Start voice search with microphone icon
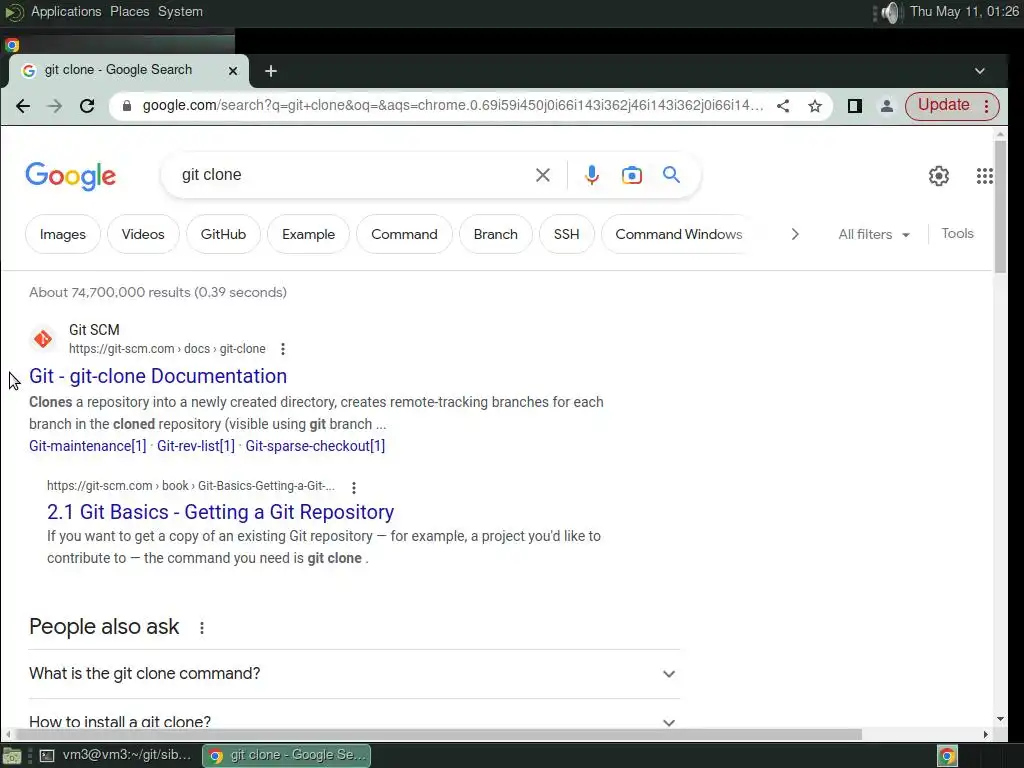1024x768 pixels. [592, 175]
